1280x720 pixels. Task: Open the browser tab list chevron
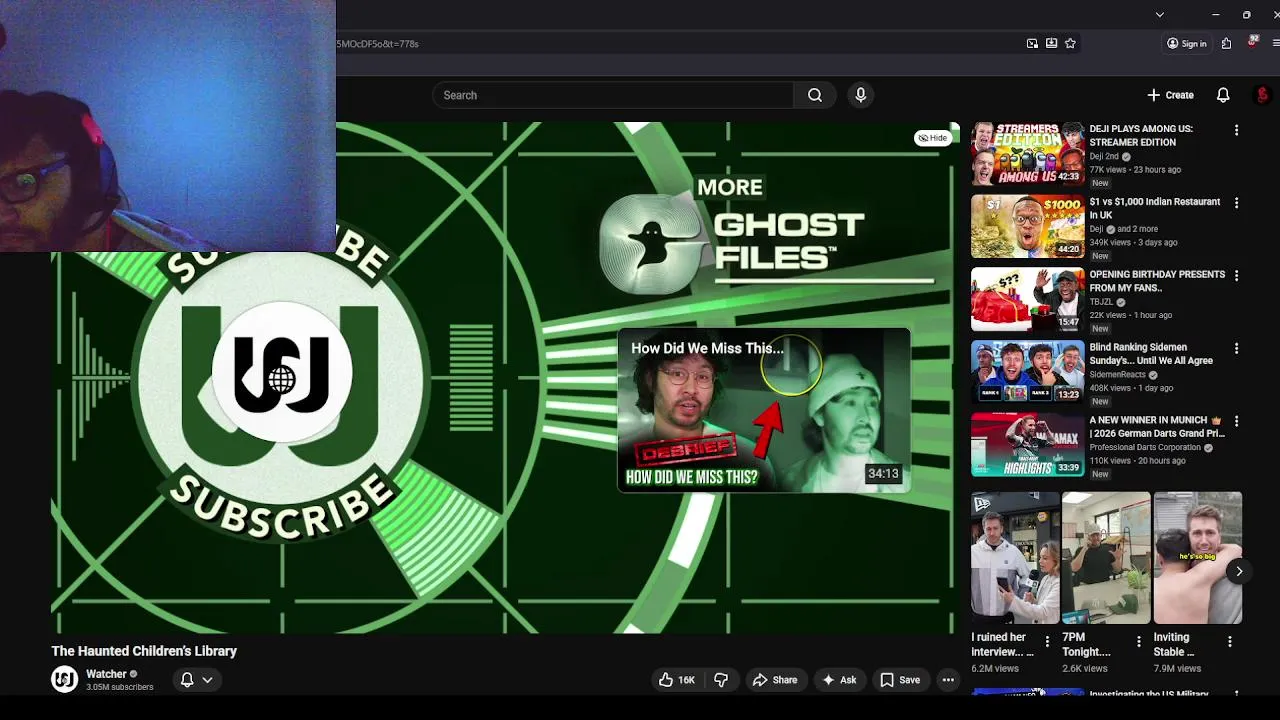[1159, 15]
